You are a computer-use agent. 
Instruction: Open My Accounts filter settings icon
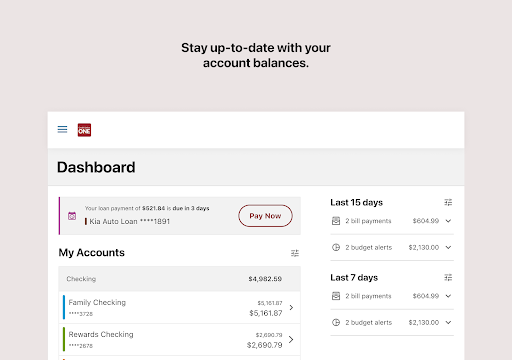coord(295,253)
